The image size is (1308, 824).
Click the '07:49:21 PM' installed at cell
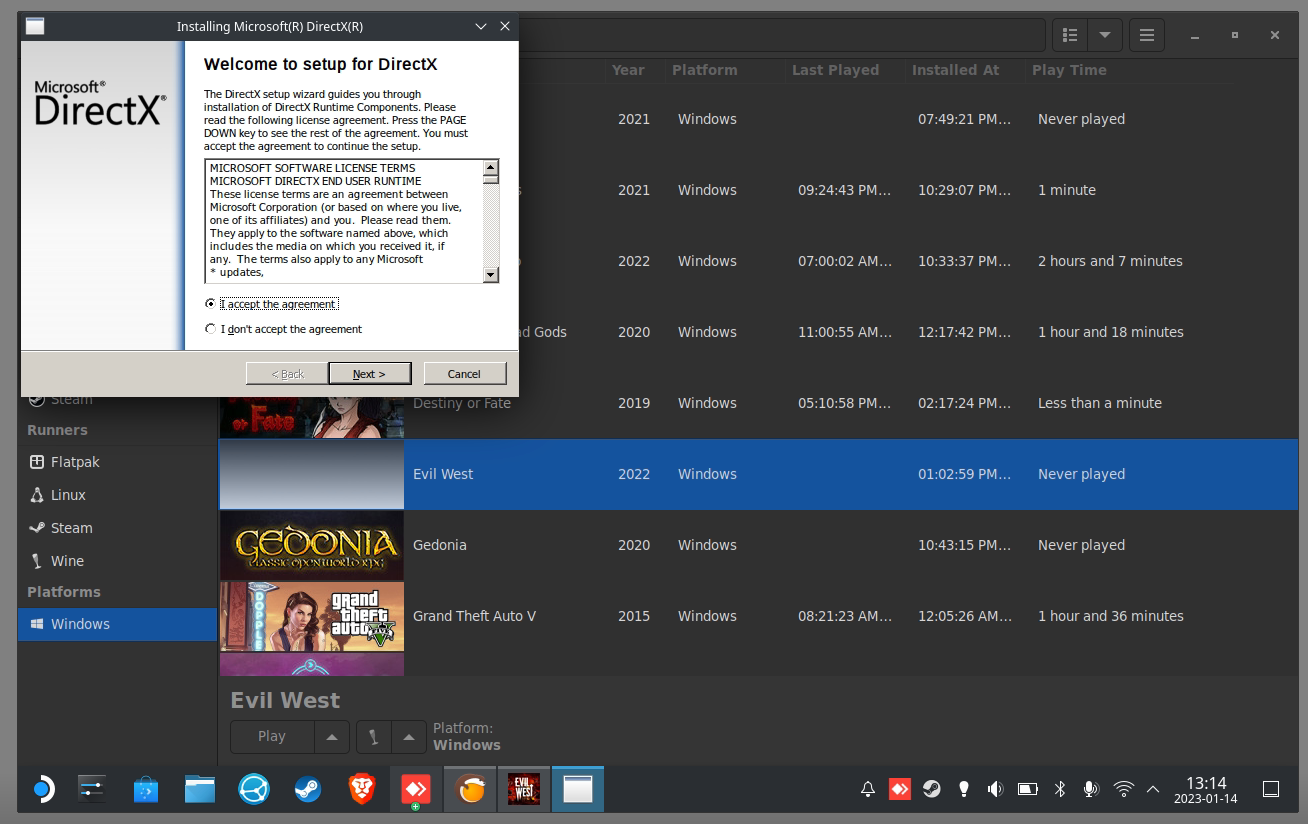(964, 119)
